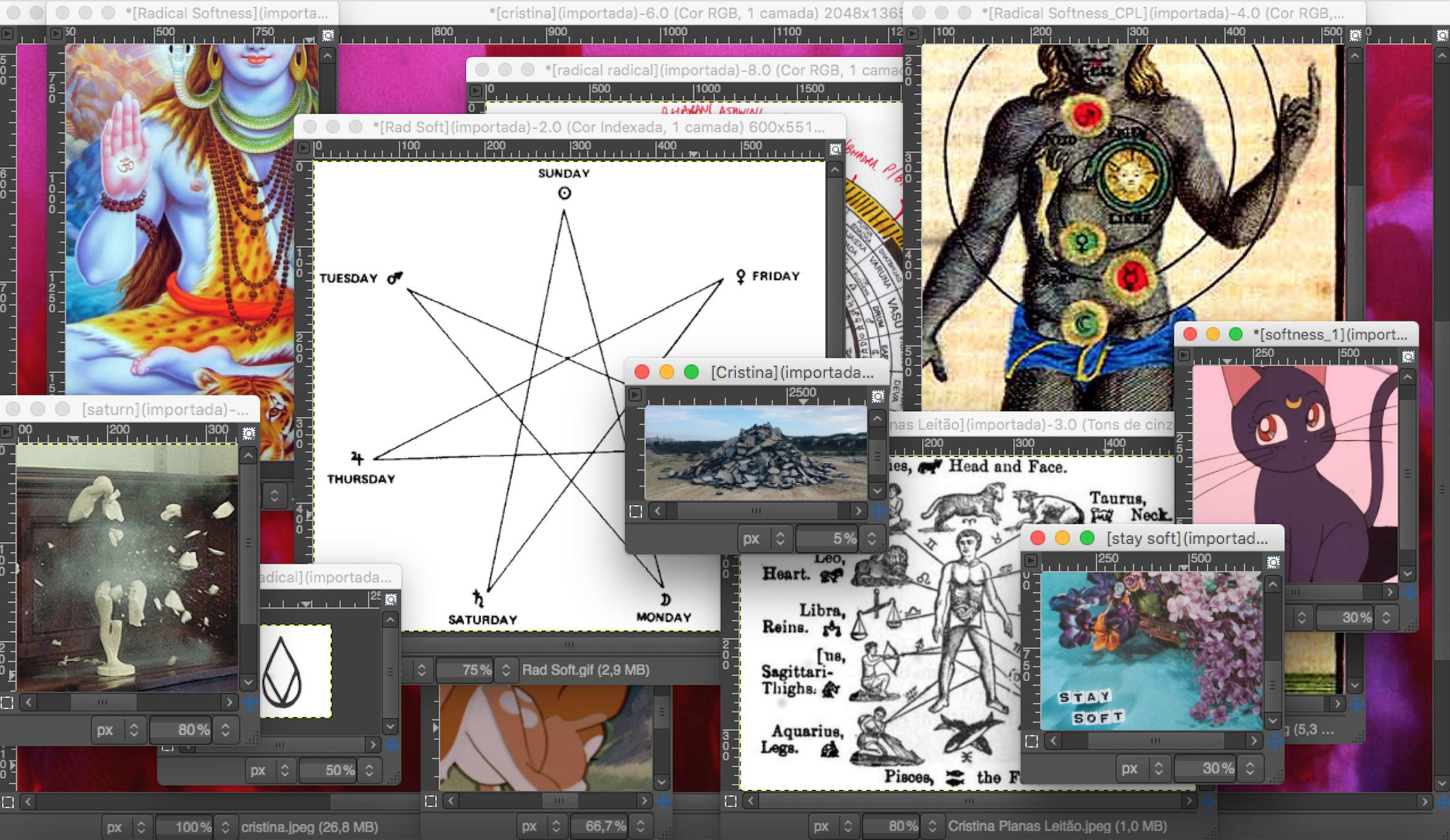
Task: Click the scroll-right arrow under the rock pile image
Action: coord(858,511)
